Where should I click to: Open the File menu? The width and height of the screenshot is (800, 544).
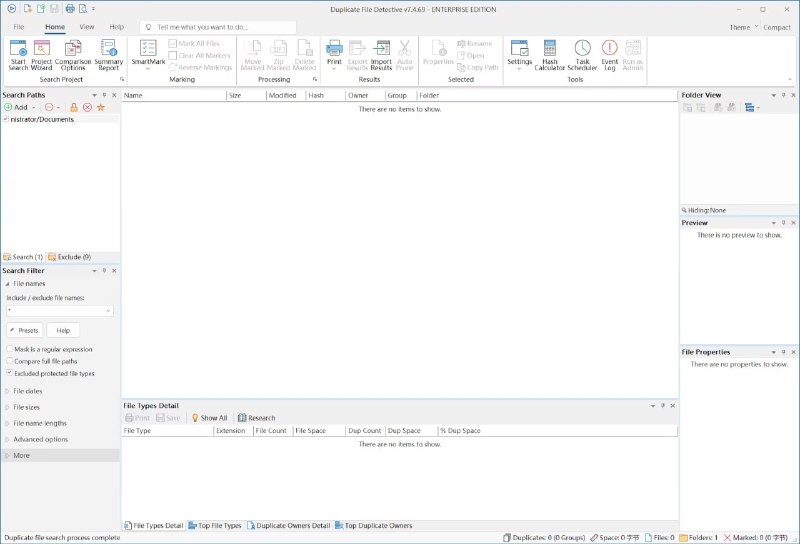click(19, 27)
